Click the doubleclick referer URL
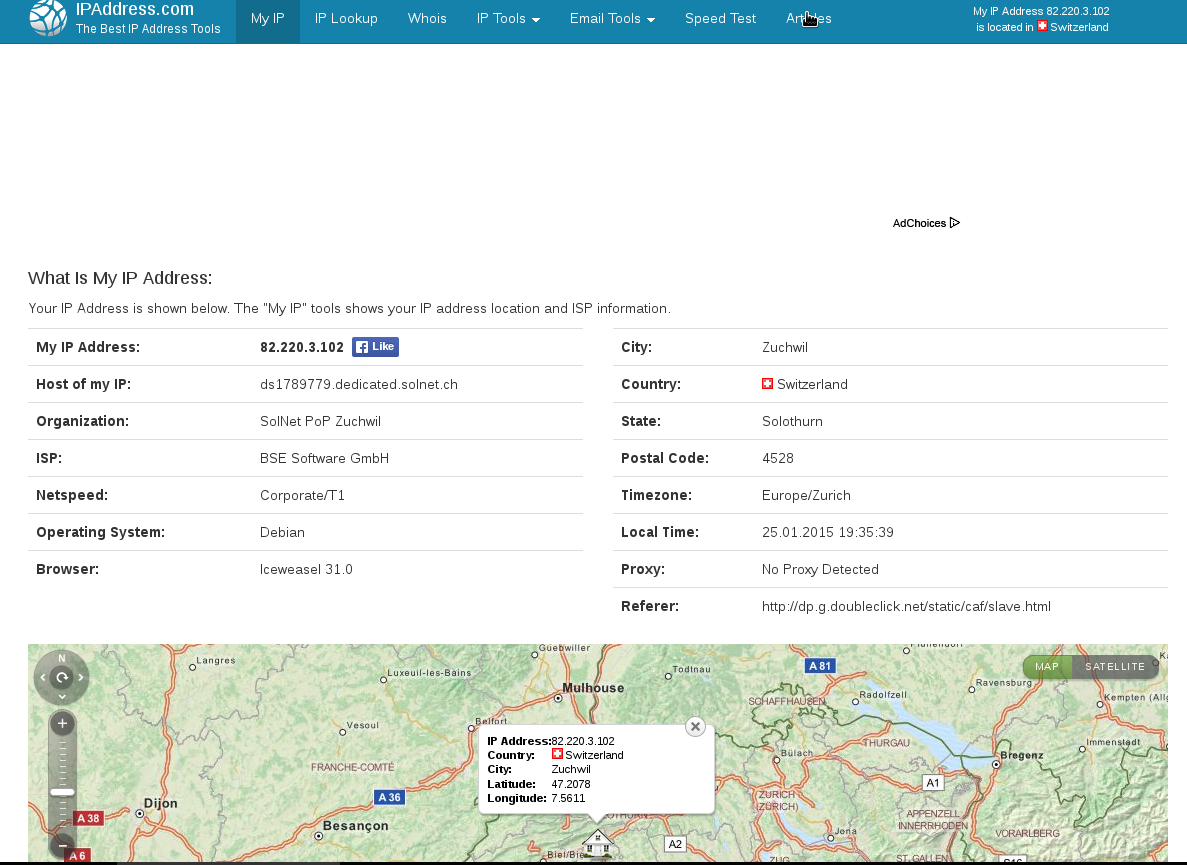The height and width of the screenshot is (865, 1187). 906,607
